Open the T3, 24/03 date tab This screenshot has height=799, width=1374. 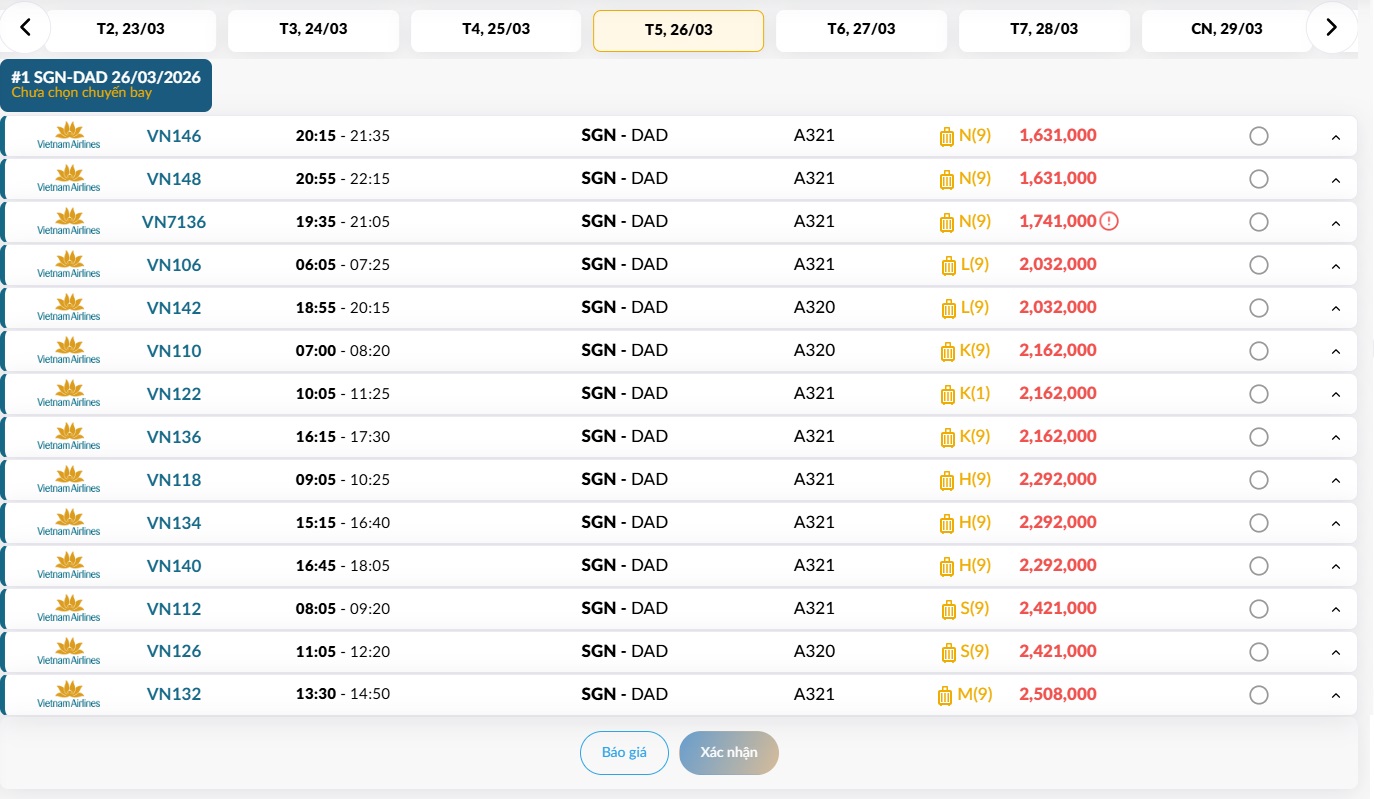pos(313,30)
